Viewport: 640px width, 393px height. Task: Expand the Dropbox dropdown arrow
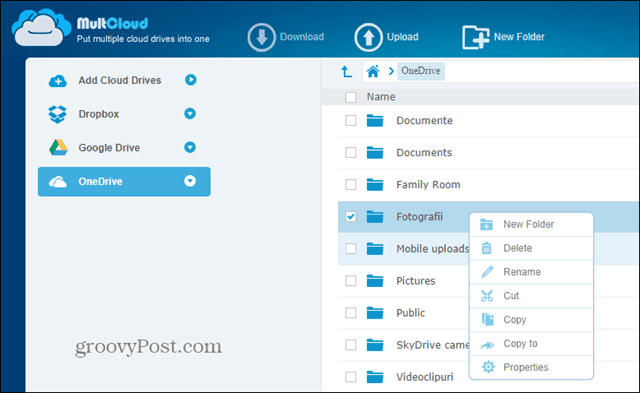pyautogui.click(x=190, y=113)
